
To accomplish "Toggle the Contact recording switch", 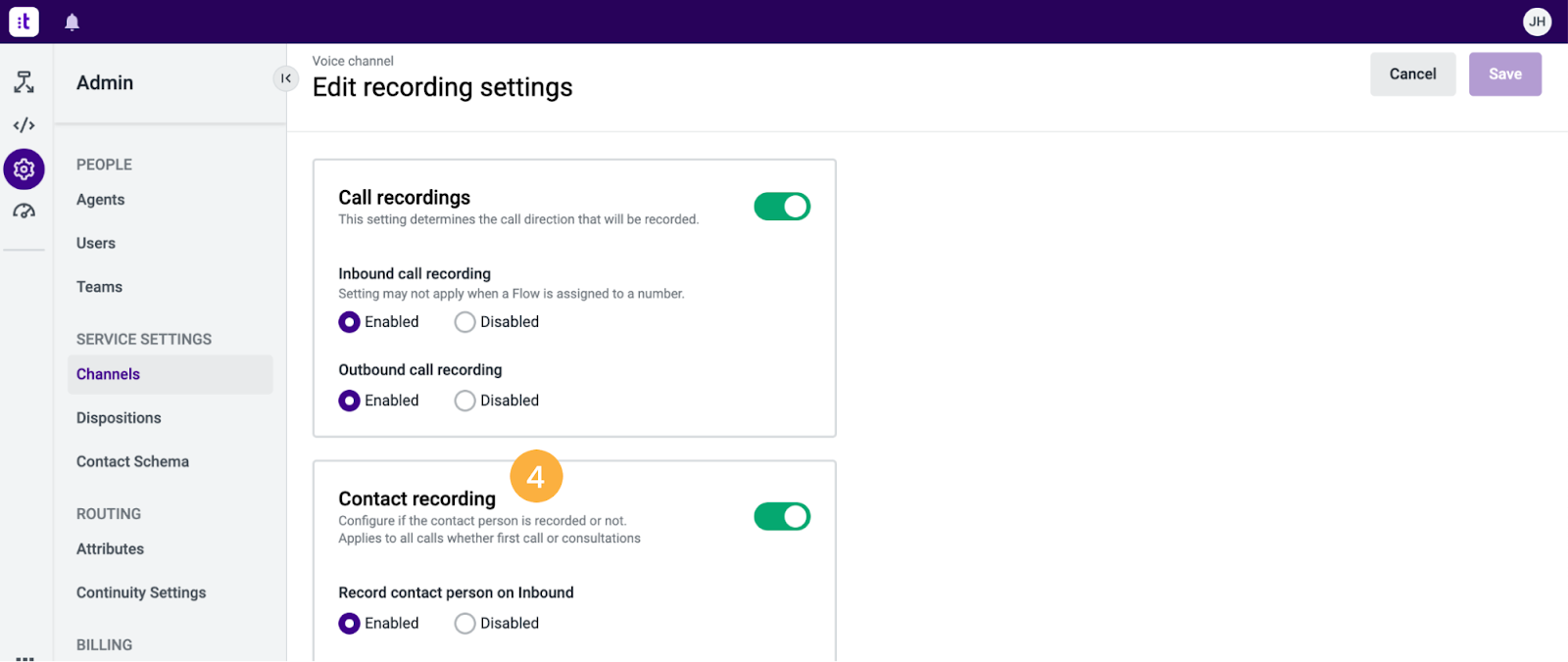I will click(782, 516).
